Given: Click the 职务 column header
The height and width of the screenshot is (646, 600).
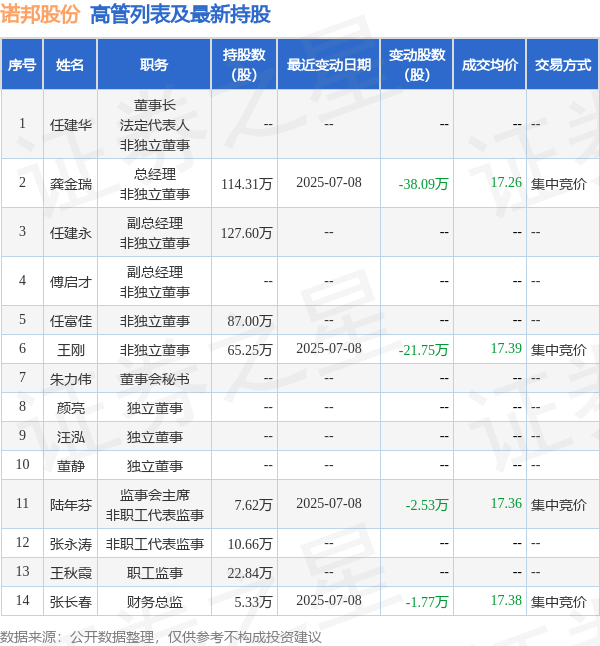Looking at the screenshot, I should (154, 65).
